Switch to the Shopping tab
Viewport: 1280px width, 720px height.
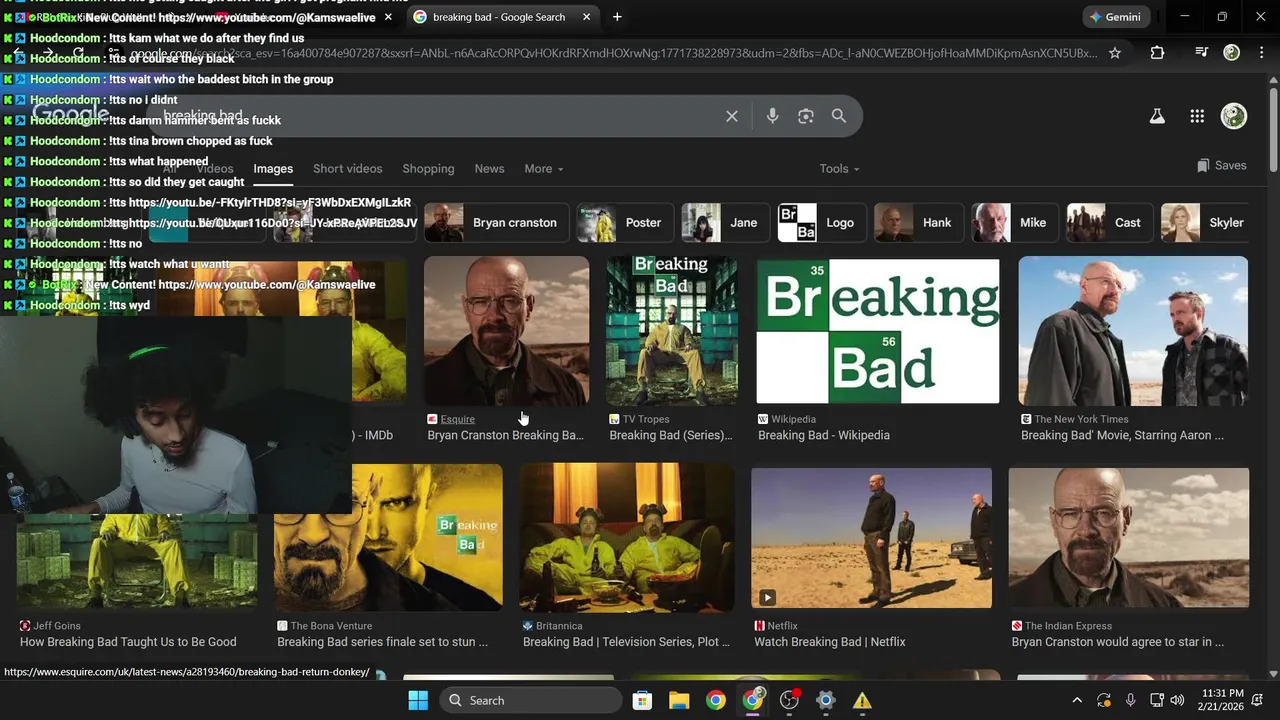click(x=428, y=169)
